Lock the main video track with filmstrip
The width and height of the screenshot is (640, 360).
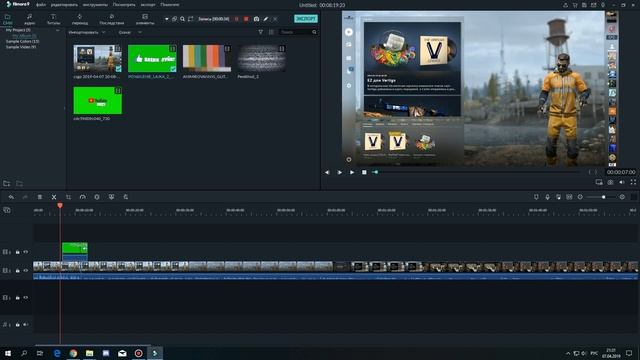coord(18,271)
